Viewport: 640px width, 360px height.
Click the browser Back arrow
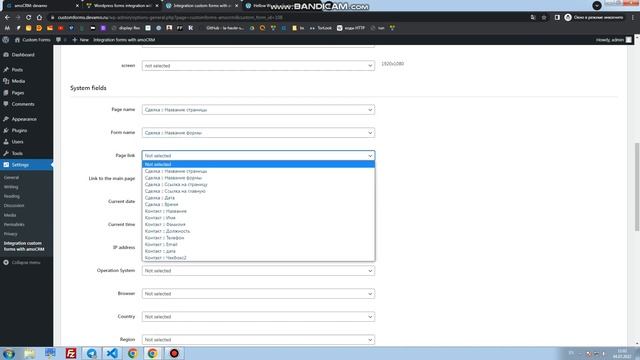[7, 18]
